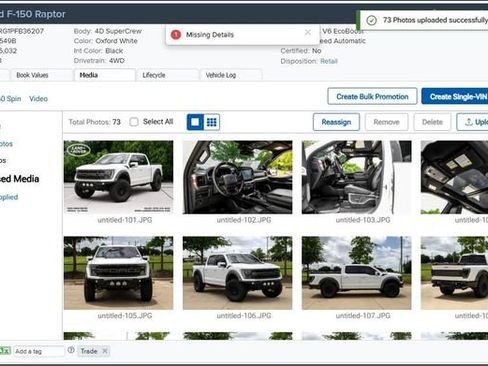This screenshot has height=366, width=488.
Task: Switch to grid view icon
Action: [212, 122]
